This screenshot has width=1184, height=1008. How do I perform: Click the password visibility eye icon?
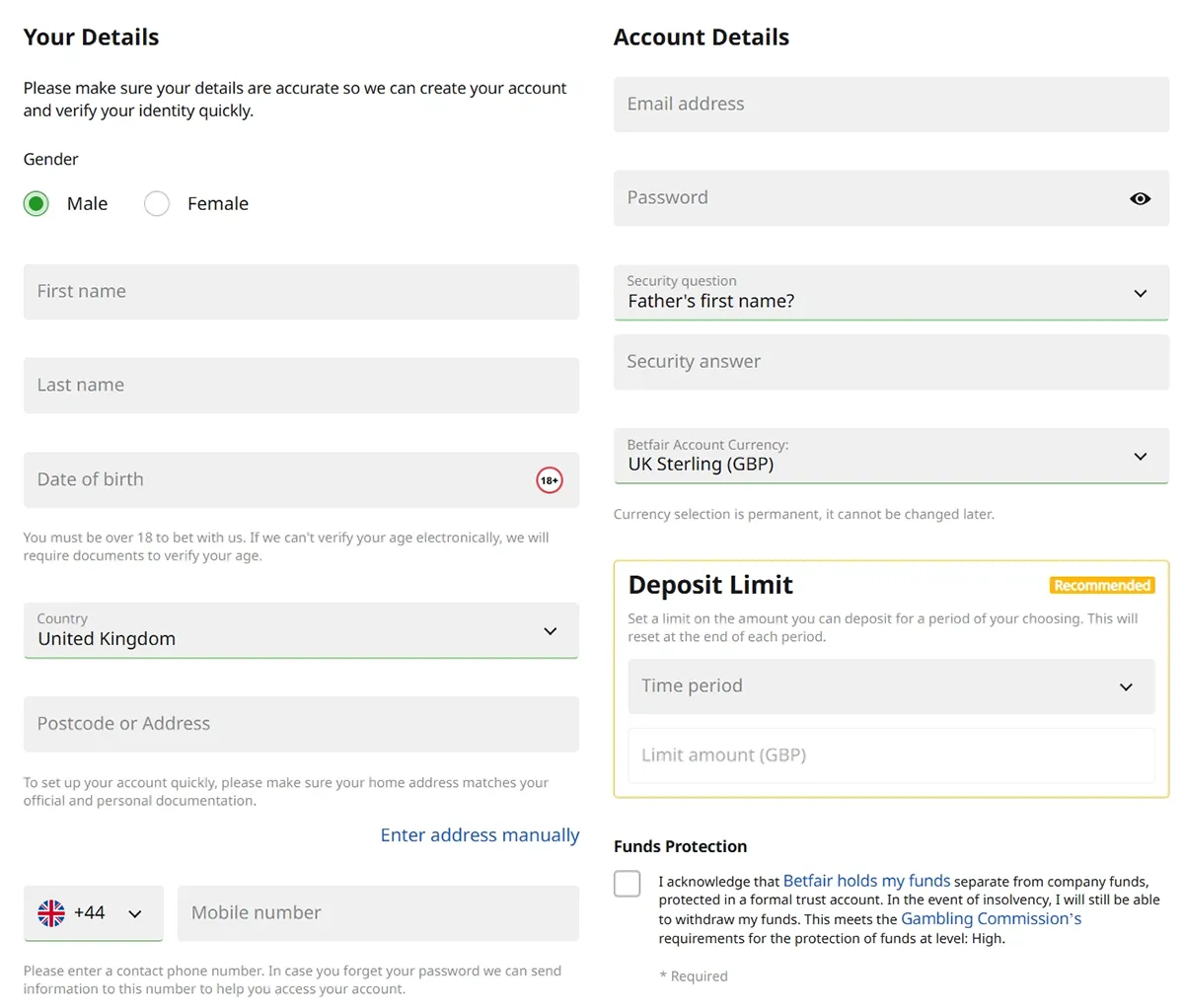click(1140, 198)
